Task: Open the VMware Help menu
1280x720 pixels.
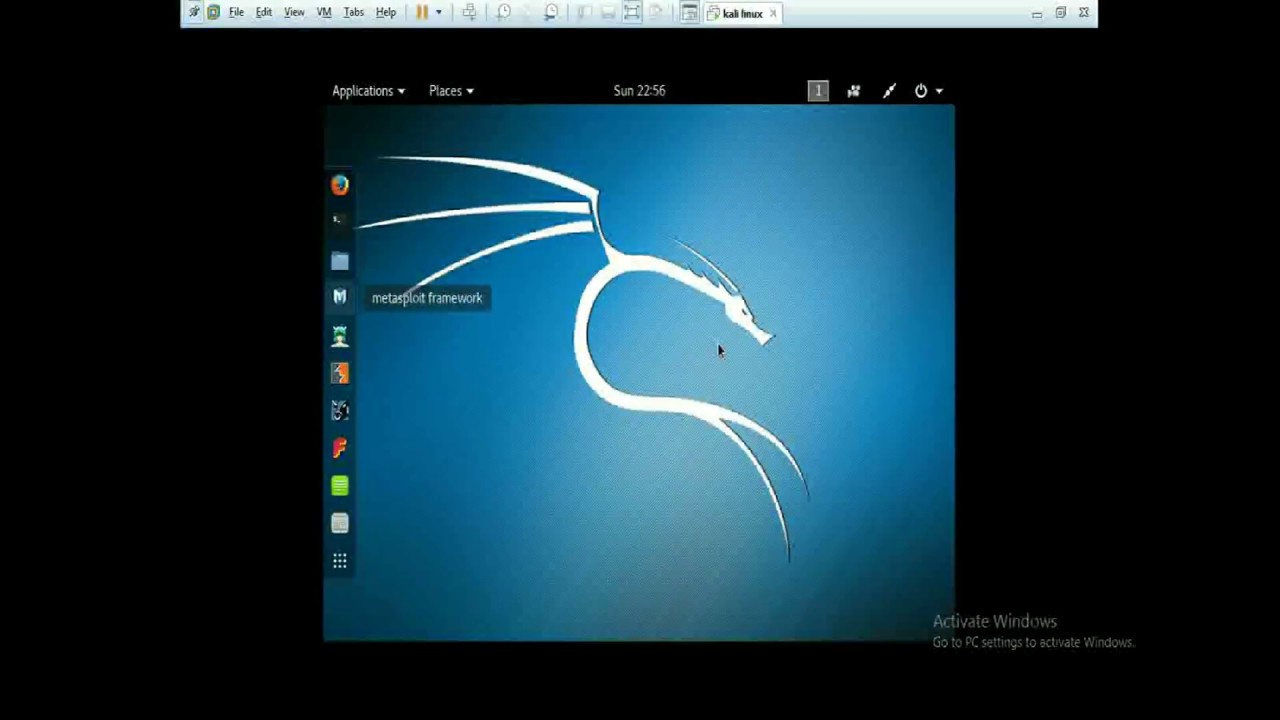Action: tap(386, 13)
